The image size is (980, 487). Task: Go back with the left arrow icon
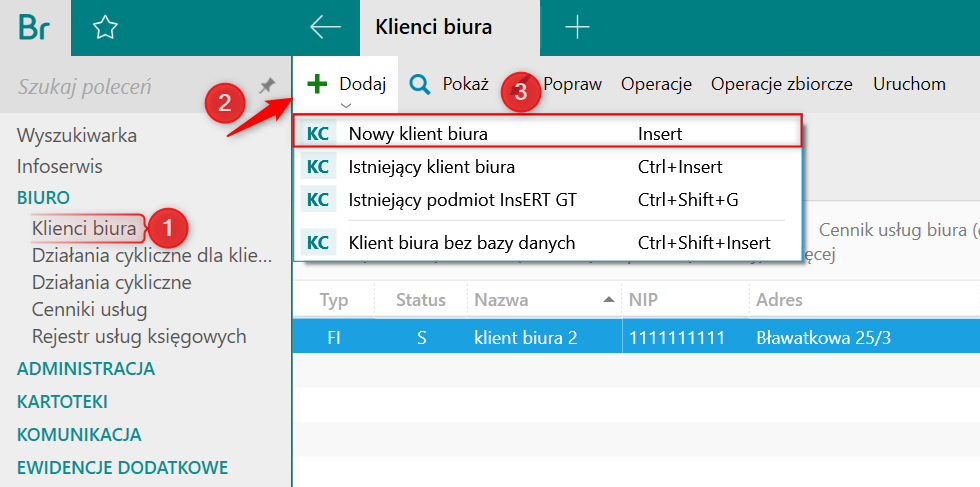(x=325, y=27)
